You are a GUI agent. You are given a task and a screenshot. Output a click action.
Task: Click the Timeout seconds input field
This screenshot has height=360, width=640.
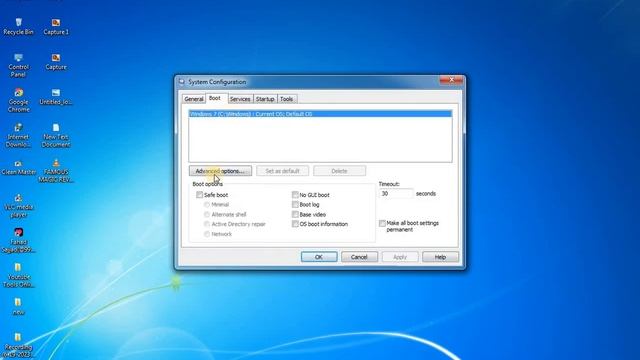click(396, 194)
